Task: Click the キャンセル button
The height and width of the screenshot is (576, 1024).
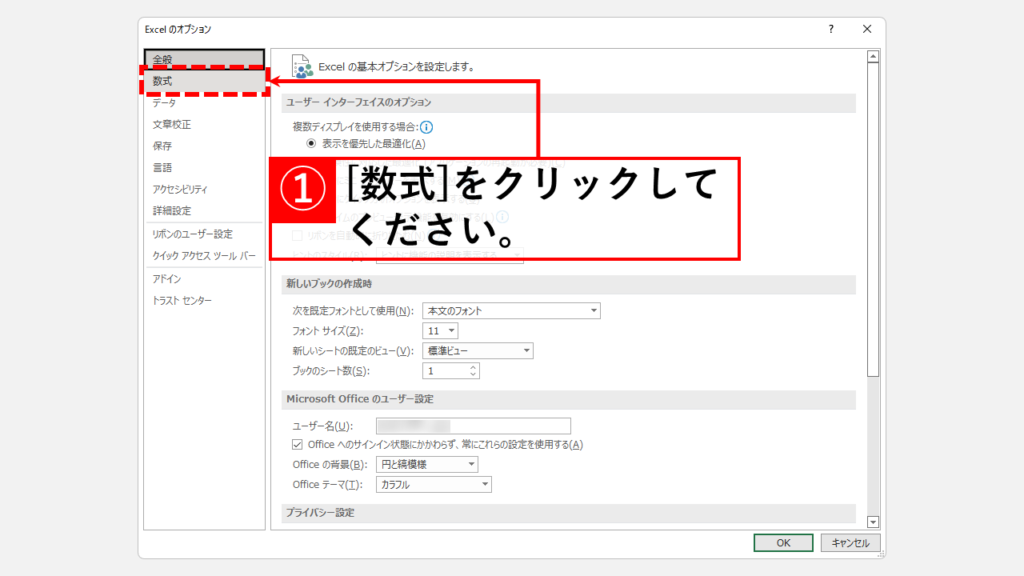Action: (851, 543)
